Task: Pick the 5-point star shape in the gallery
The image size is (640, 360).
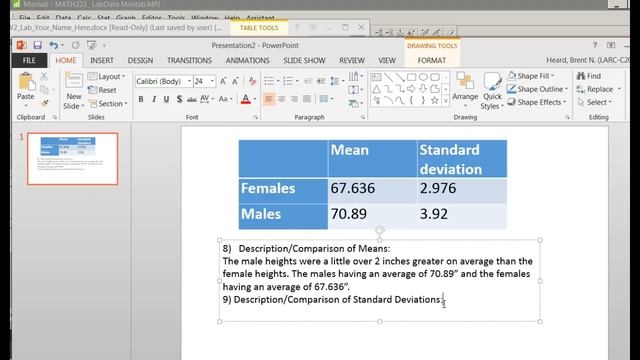Action: tap(435, 100)
